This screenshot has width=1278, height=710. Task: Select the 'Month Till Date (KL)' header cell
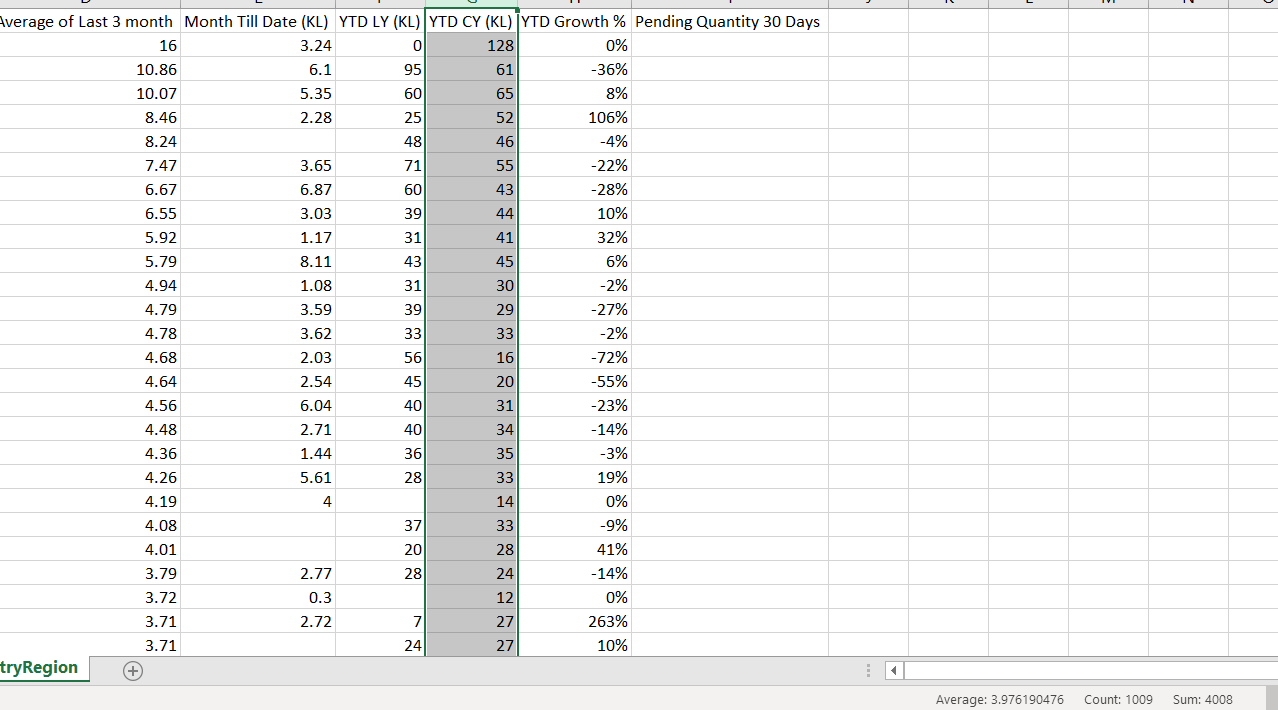click(x=258, y=21)
